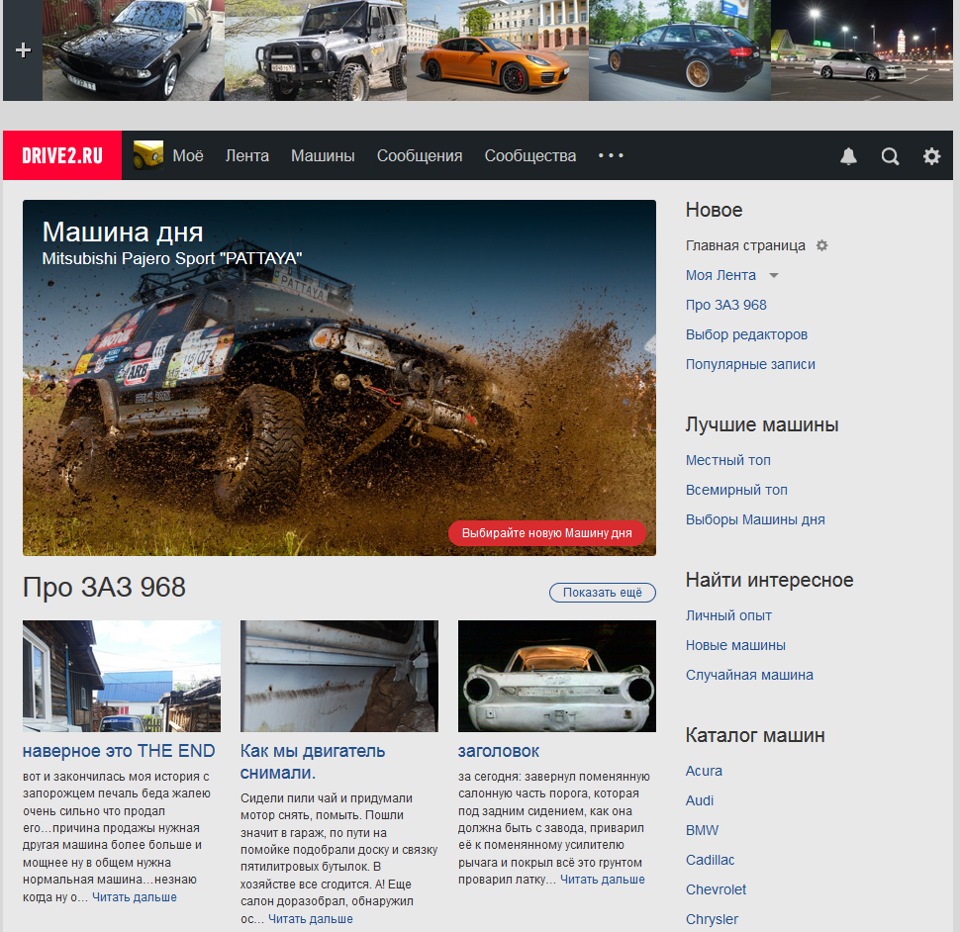The width and height of the screenshot is (960, 932).
Task: Open the settings gear in navbar
Action: [x=931, y=156]
